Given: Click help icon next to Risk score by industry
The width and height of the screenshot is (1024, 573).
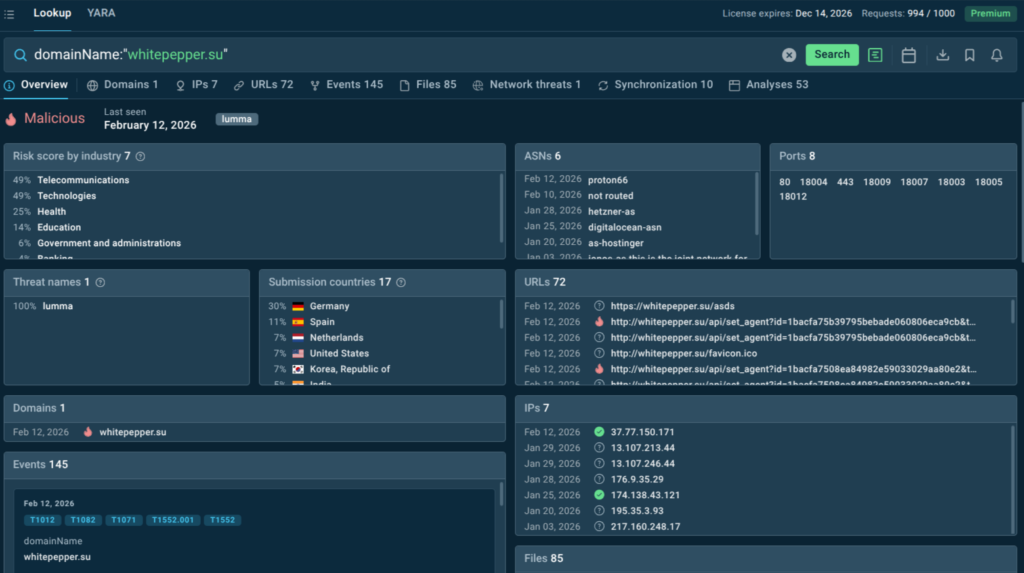Looking at the screenshot, I should 141,157.
